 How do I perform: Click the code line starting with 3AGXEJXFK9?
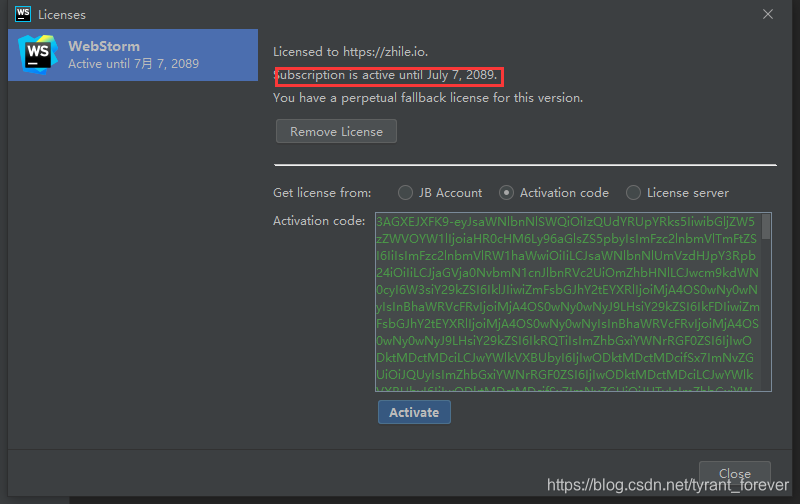pyautogui.click(x=565, y=221)
